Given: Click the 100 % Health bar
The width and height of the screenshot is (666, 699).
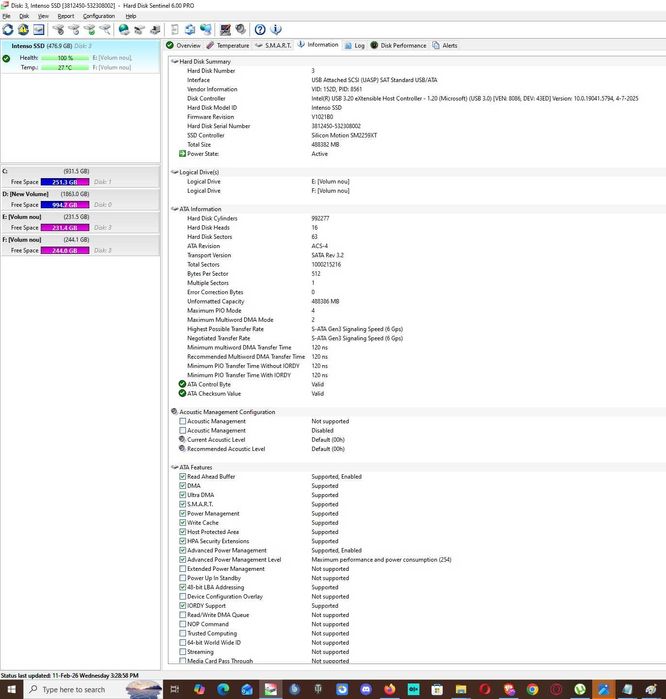Looking at the screenshot, I should [x=65, y=58].
